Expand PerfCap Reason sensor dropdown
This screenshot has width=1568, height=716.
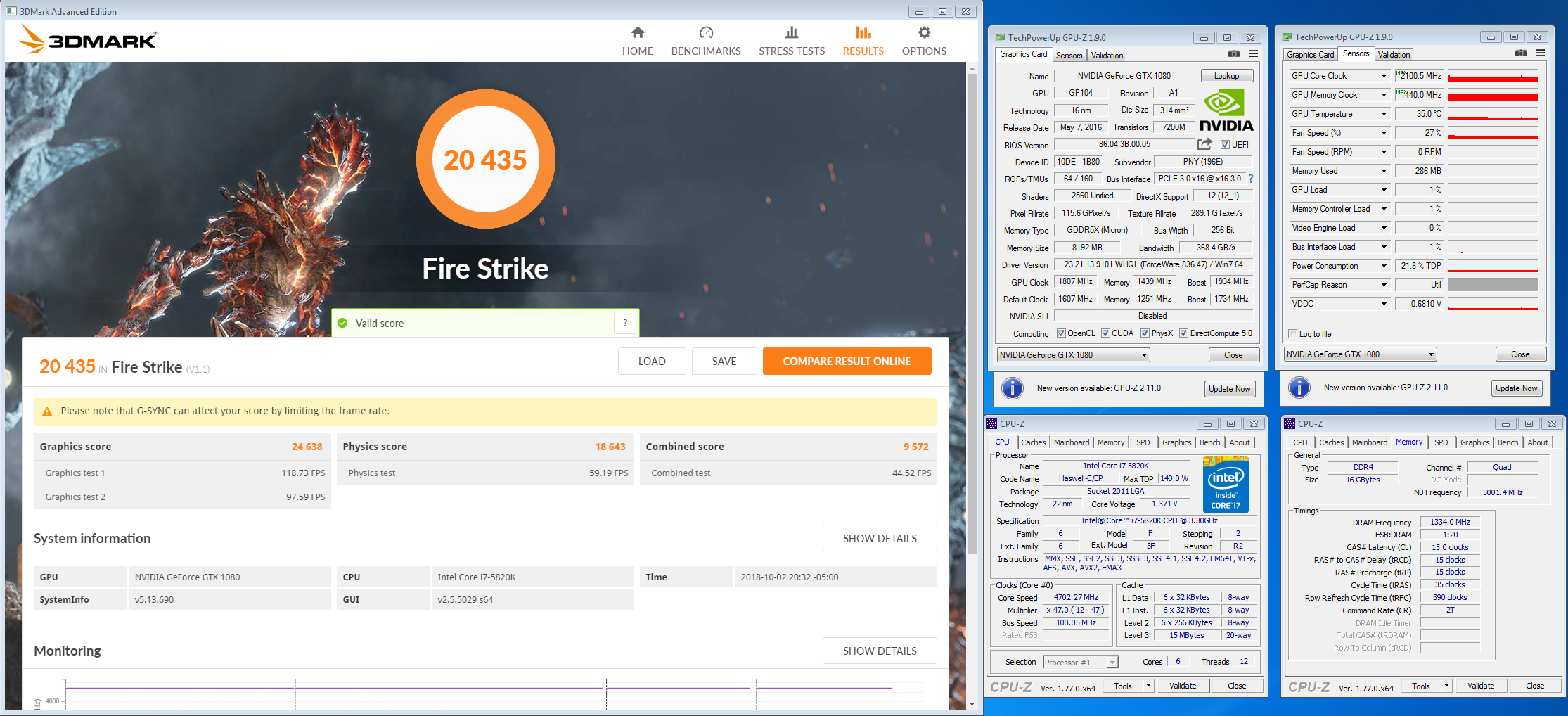pyautogui.click(x=1384, y=285)
